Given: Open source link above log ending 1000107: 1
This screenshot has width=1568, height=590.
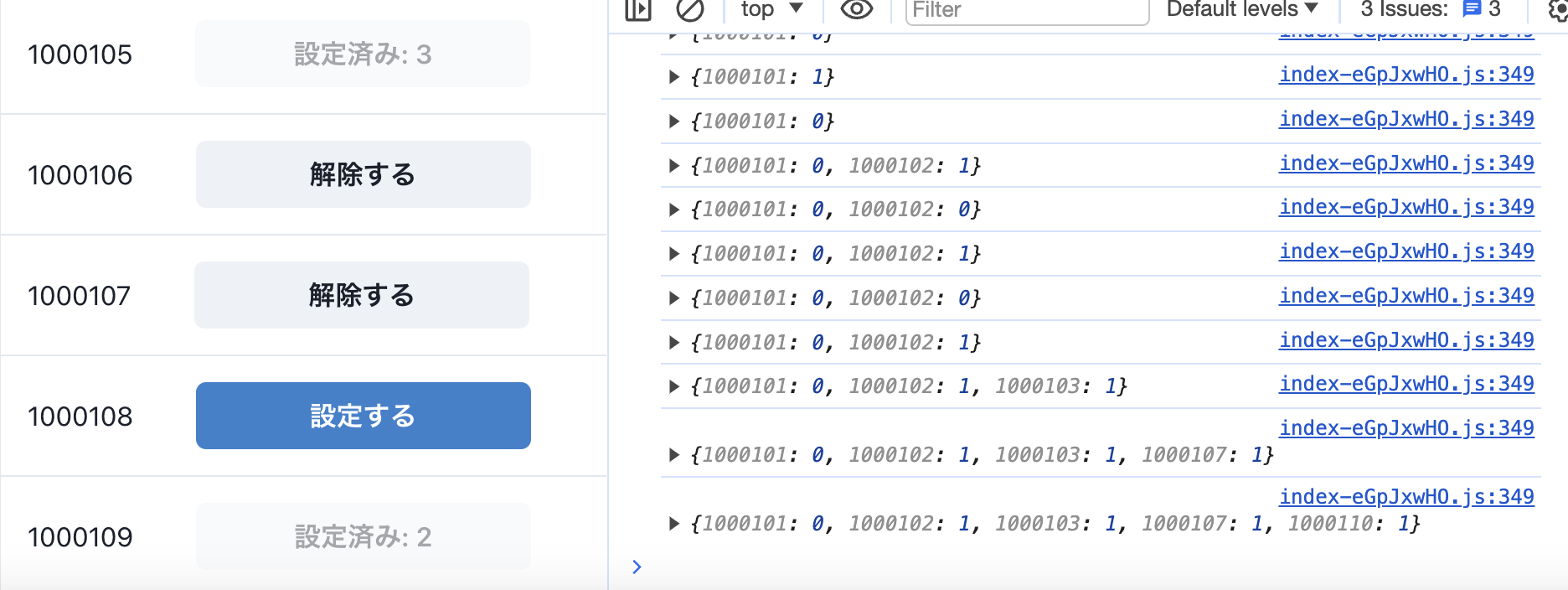Looking at the screenshot, I should (1406, 428).
